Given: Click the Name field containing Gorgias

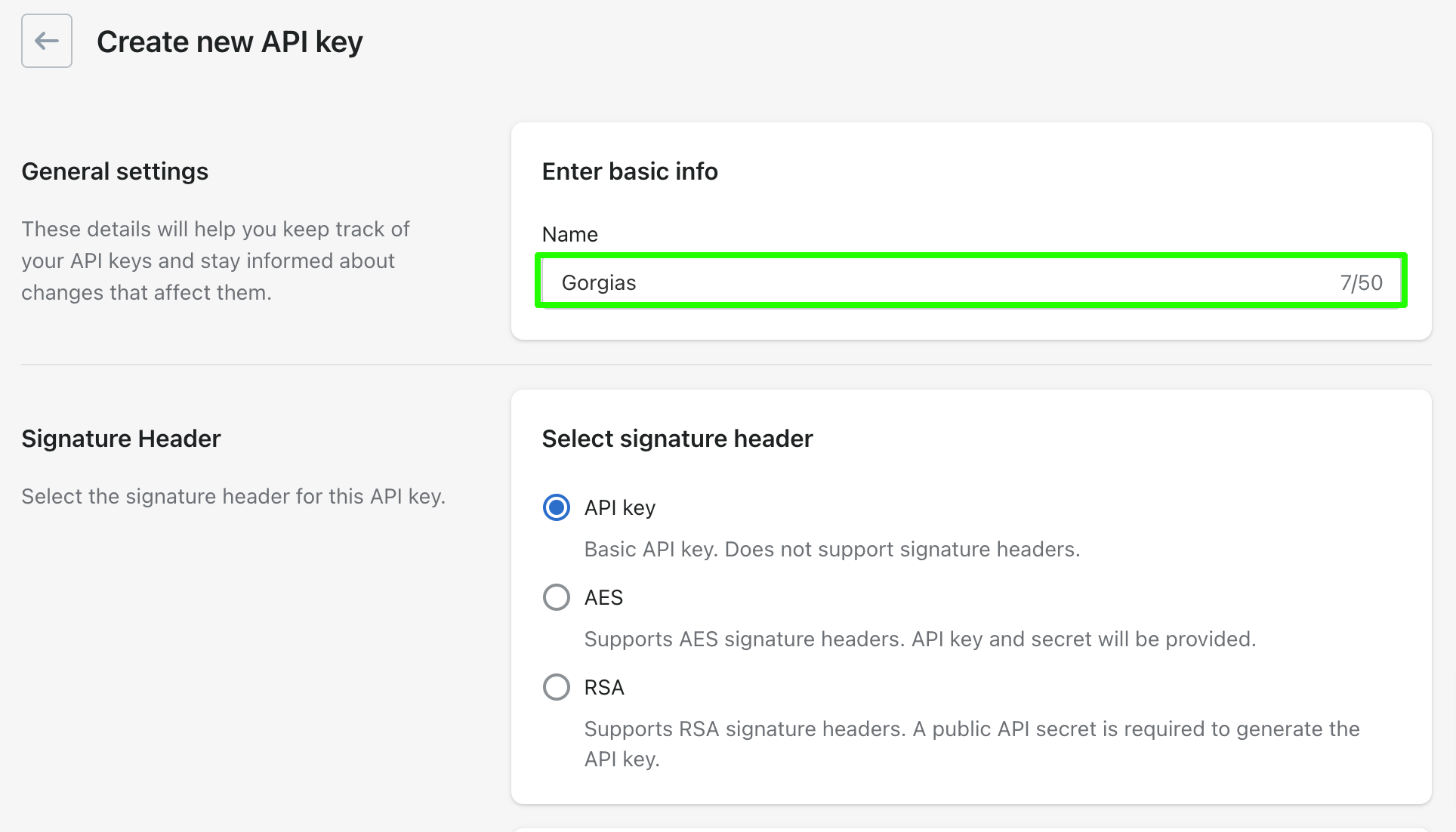Looking at the screenshot, I should (970, 282).
